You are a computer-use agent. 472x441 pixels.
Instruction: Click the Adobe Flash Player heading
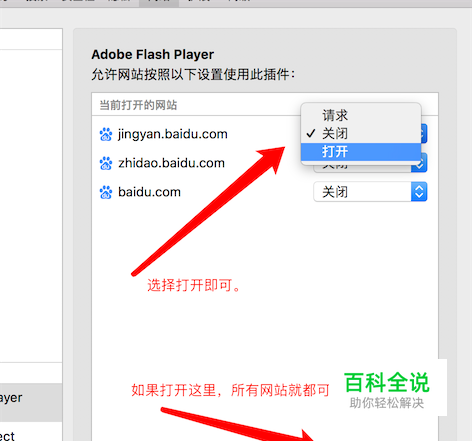[153, 55]
